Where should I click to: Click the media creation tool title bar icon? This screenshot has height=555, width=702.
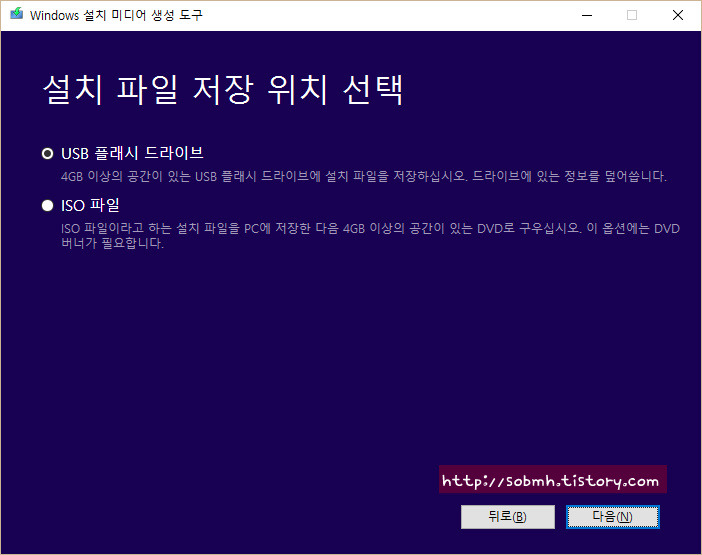(17, 14)
